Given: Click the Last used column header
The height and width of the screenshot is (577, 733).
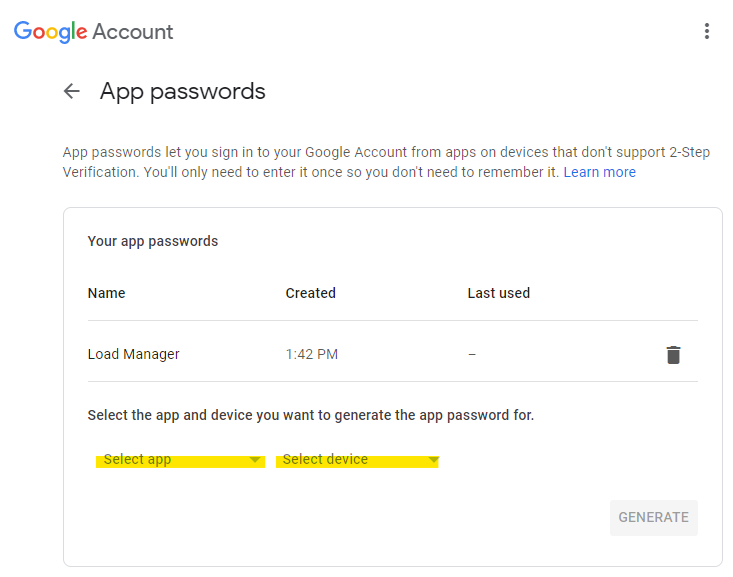Looking at the screenshot, I should coord(498,293).
